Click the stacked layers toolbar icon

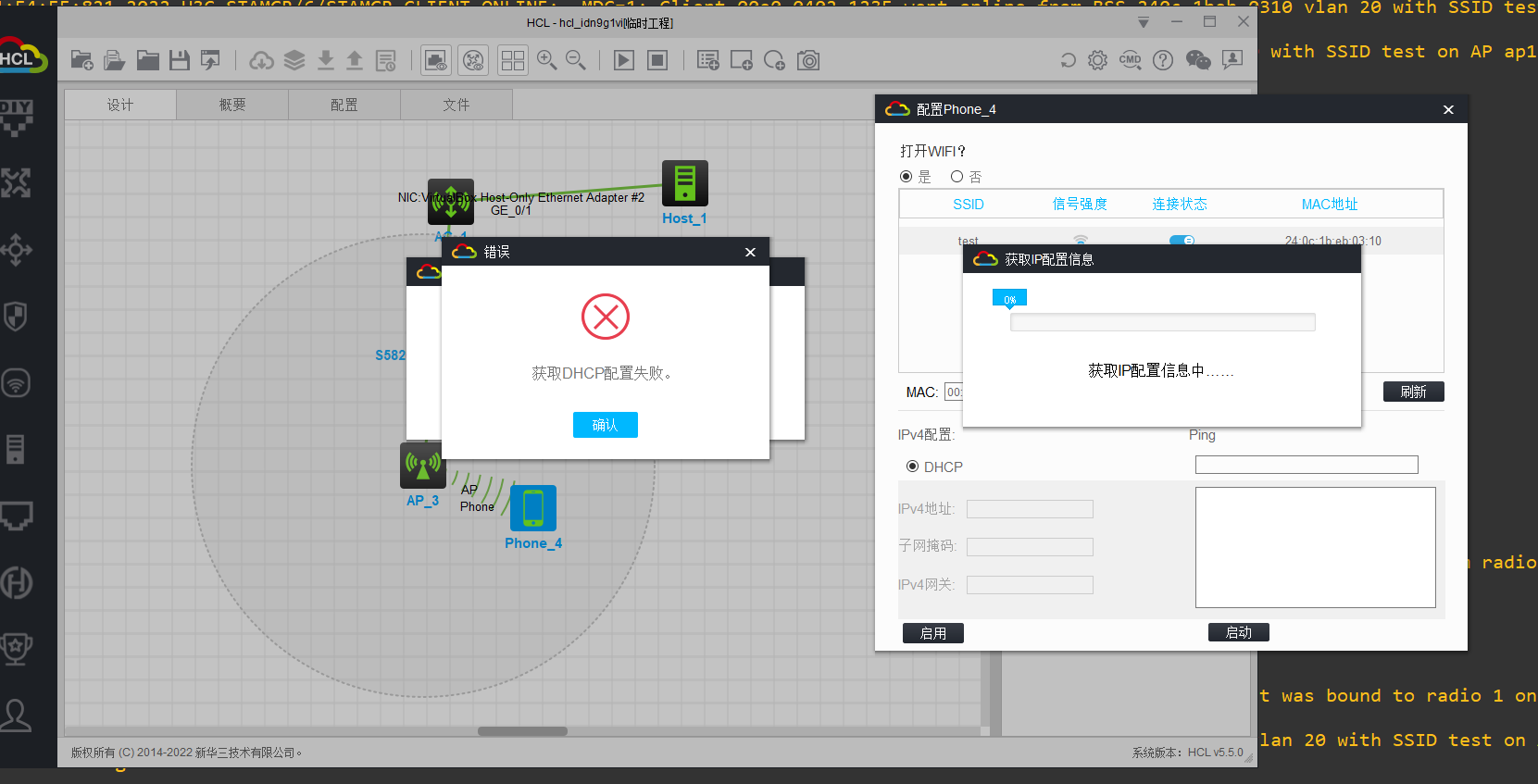coord(294,61)
